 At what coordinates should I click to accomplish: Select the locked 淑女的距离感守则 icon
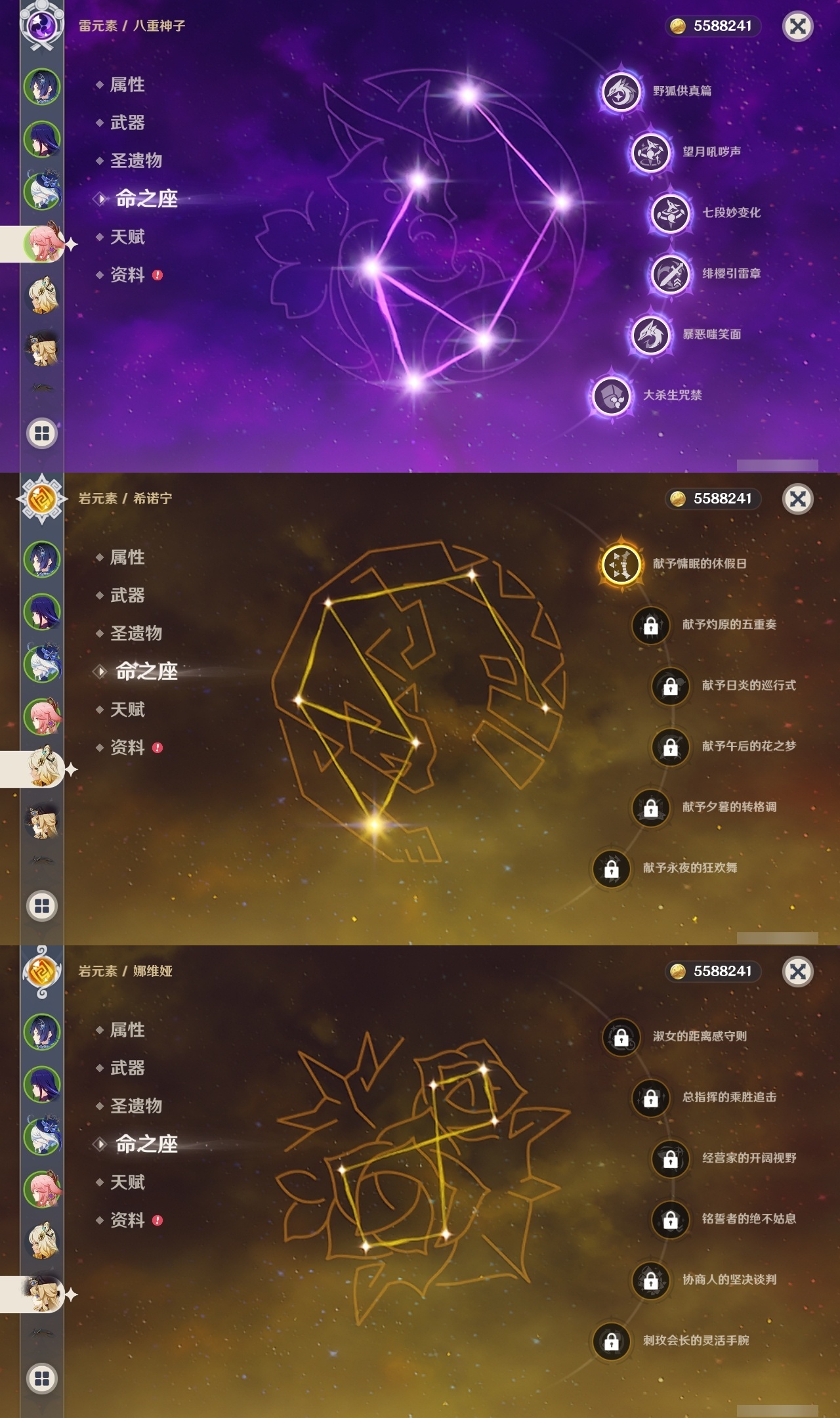pyautogui.click(x=621, y=1037)
